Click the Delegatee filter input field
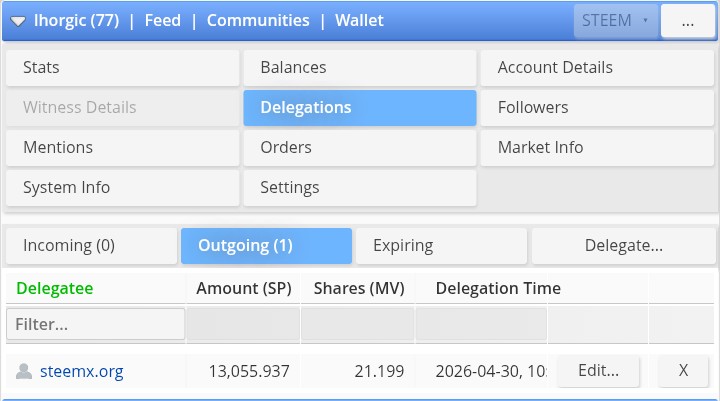Screen dimensions: 720x401 click(96, 324)
